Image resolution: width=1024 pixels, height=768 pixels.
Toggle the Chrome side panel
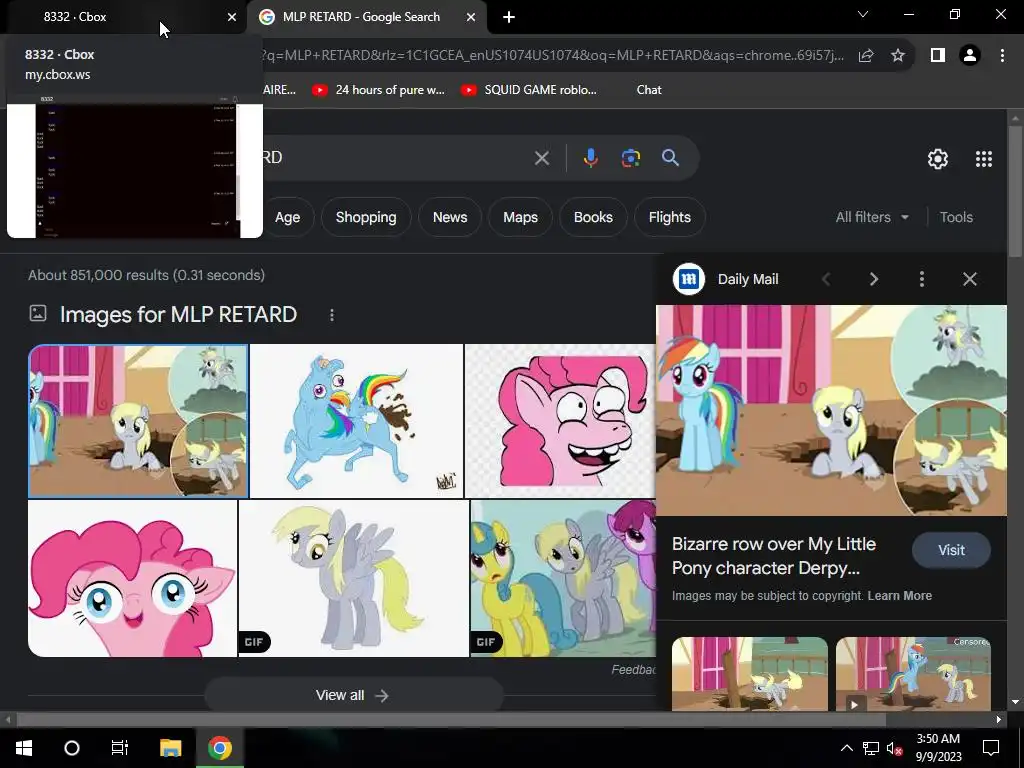click(x=938, y=56)
